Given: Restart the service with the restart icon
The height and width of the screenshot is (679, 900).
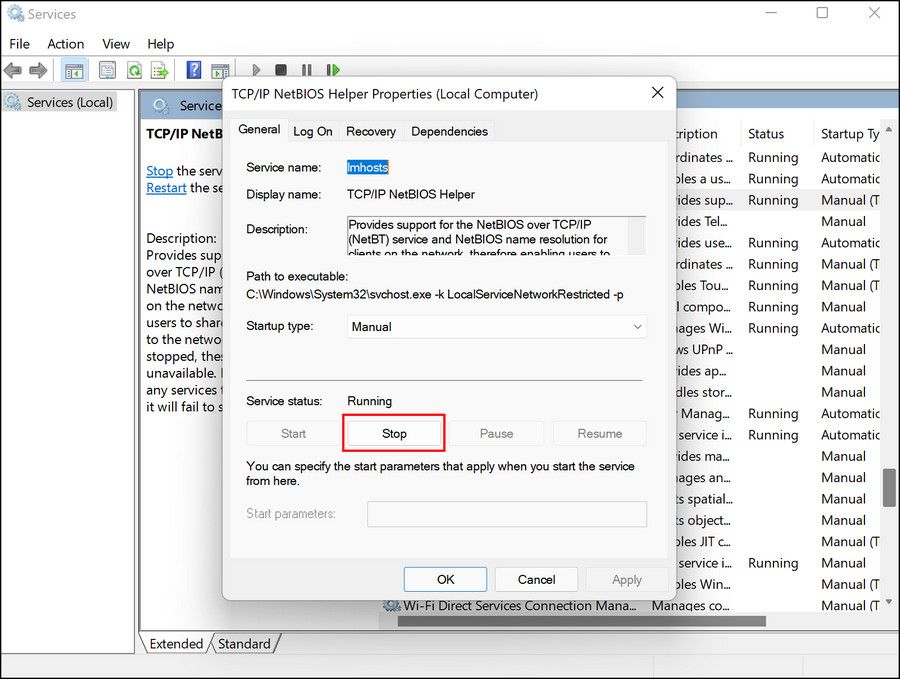Looking at the screenshot, I should coord(333,70).
